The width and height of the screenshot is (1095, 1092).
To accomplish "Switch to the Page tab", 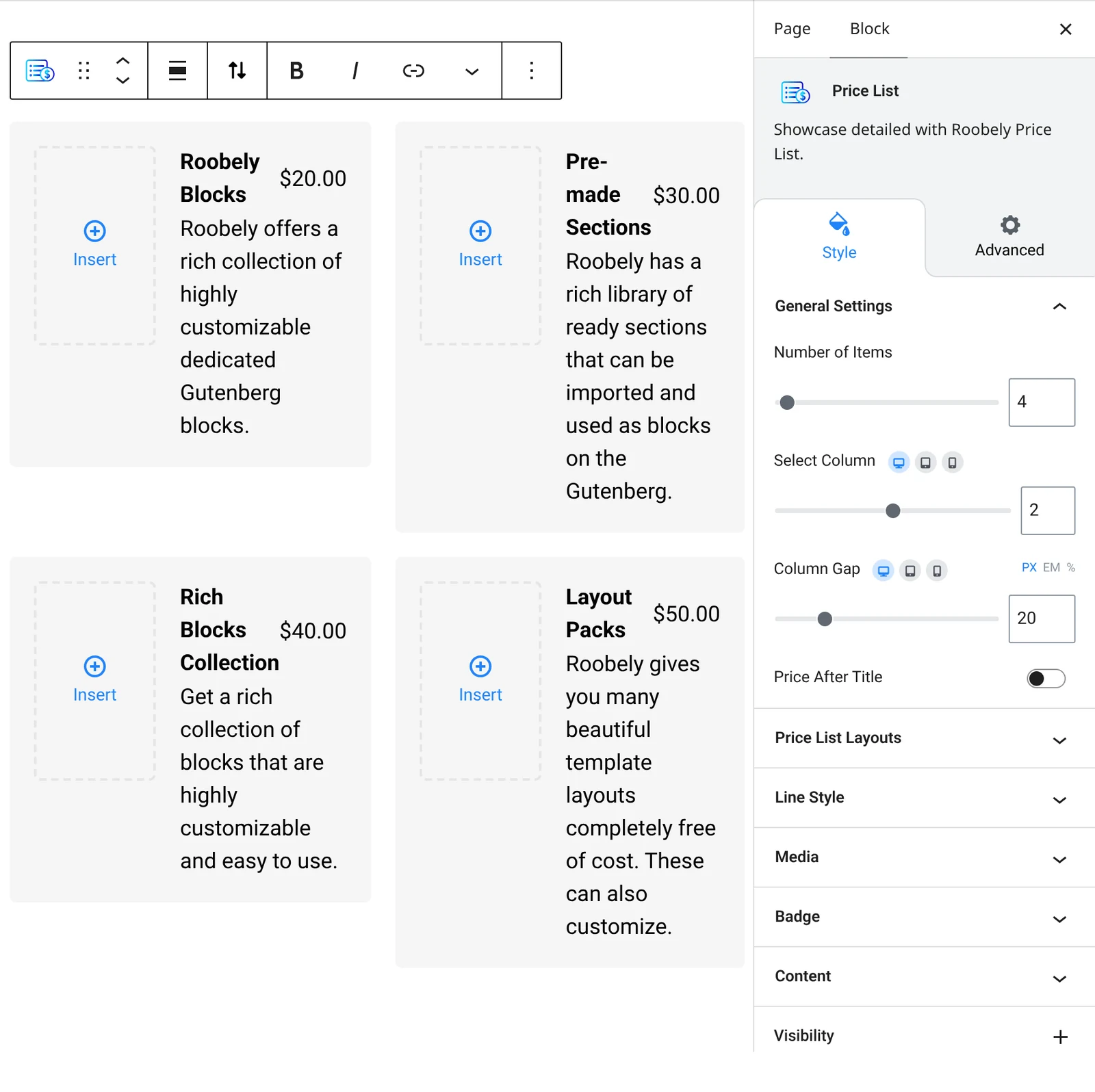I will (x=792, y=29).
